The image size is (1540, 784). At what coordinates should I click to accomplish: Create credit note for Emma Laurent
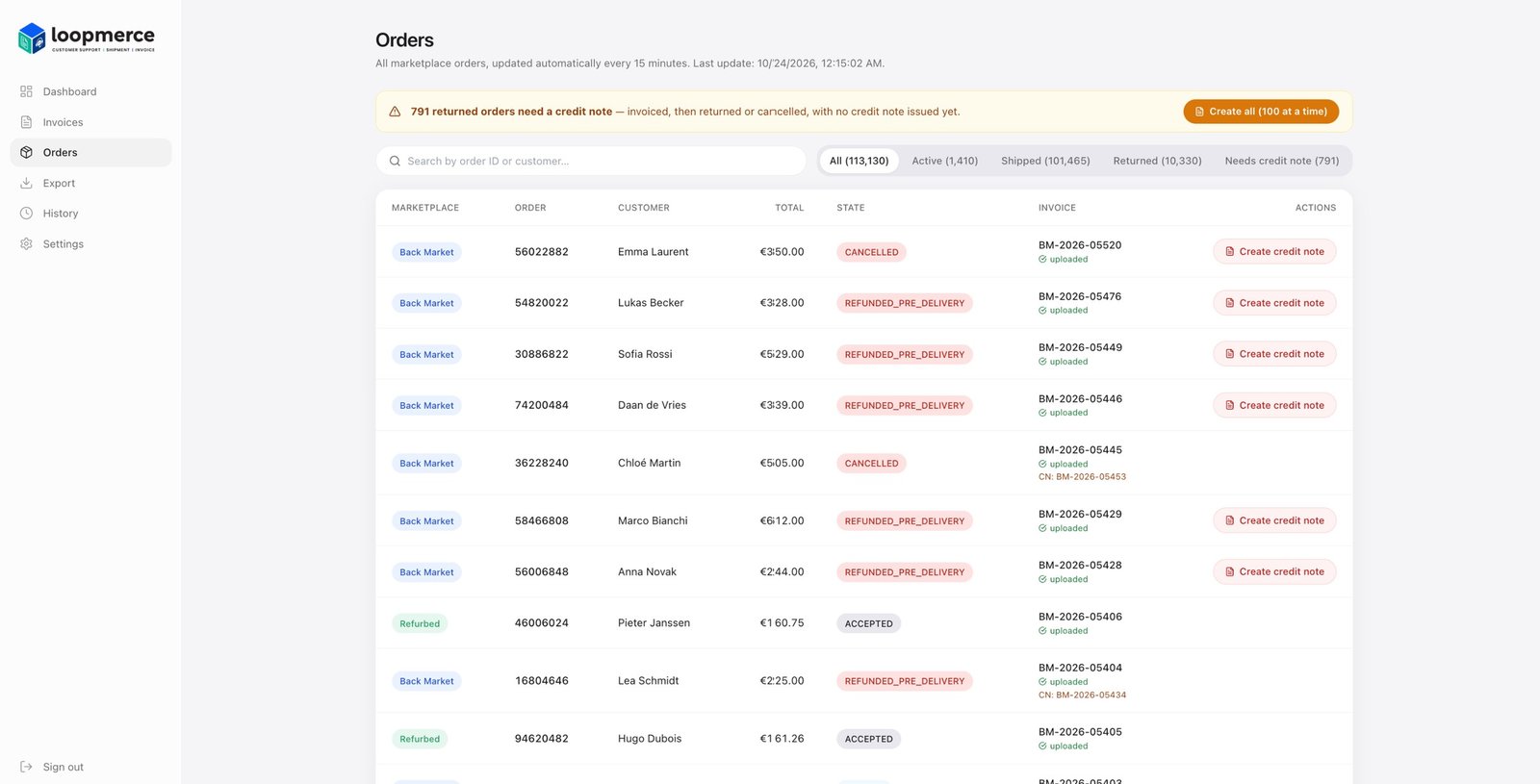click(x=1274, y=252)
